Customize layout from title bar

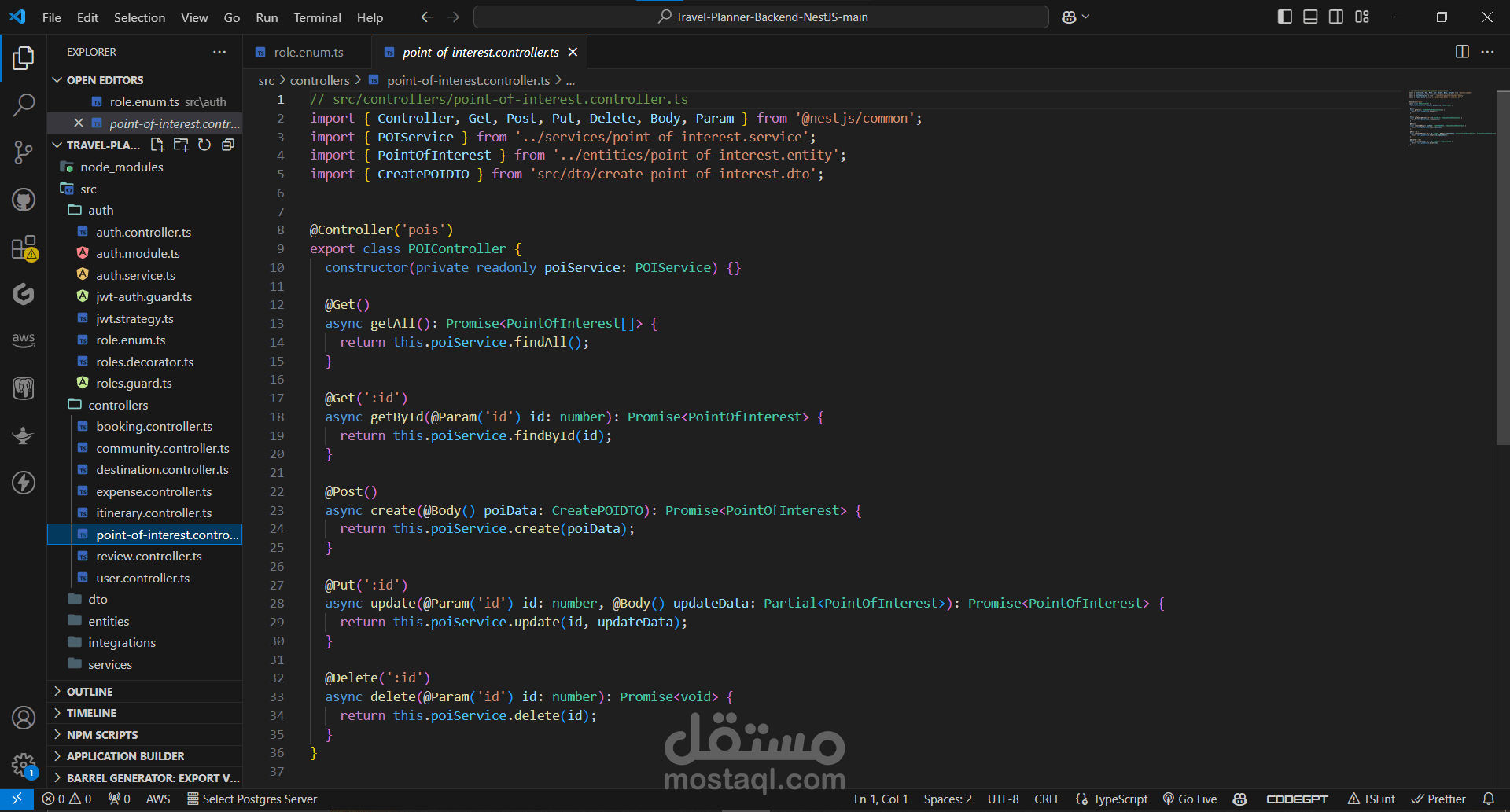pos(1362,17)
